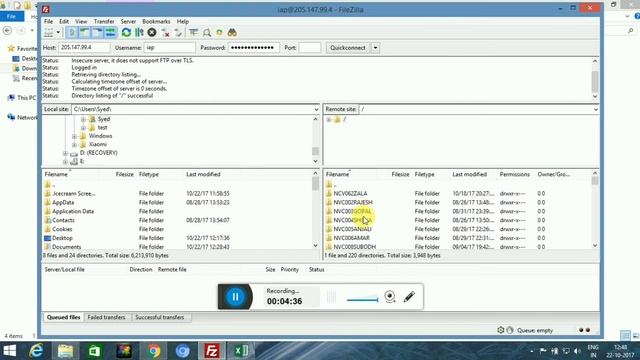
Task: Click the Password input field
Action: pos(253,47)
